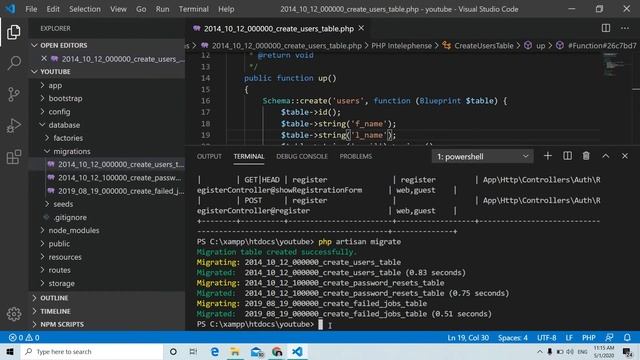Open the Windows Start menu
Screen dimensions: 640x360
pyautogui.click(x=10, y=351)
